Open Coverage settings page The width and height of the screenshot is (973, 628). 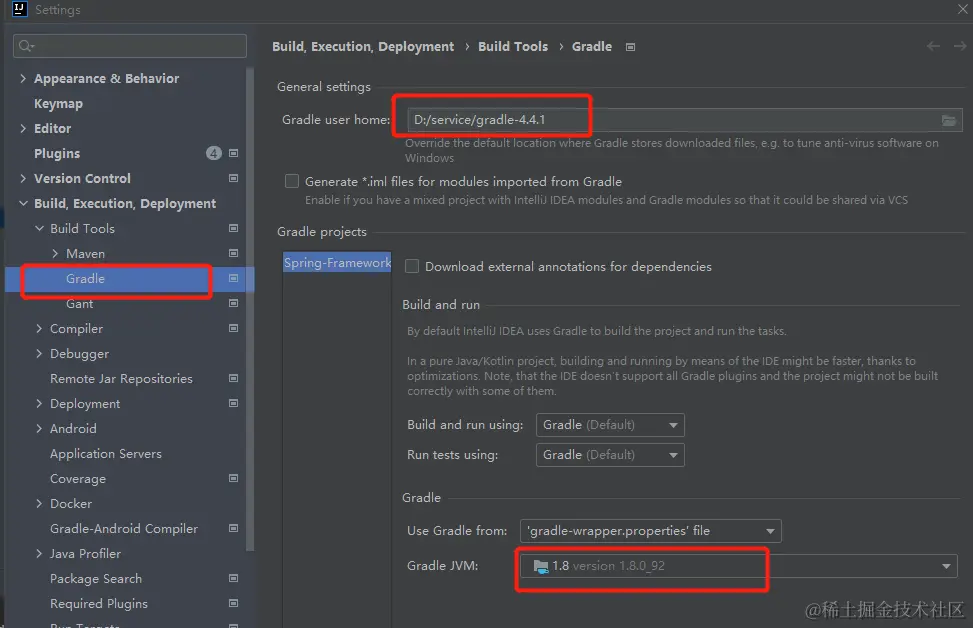[x=78, y=479]
